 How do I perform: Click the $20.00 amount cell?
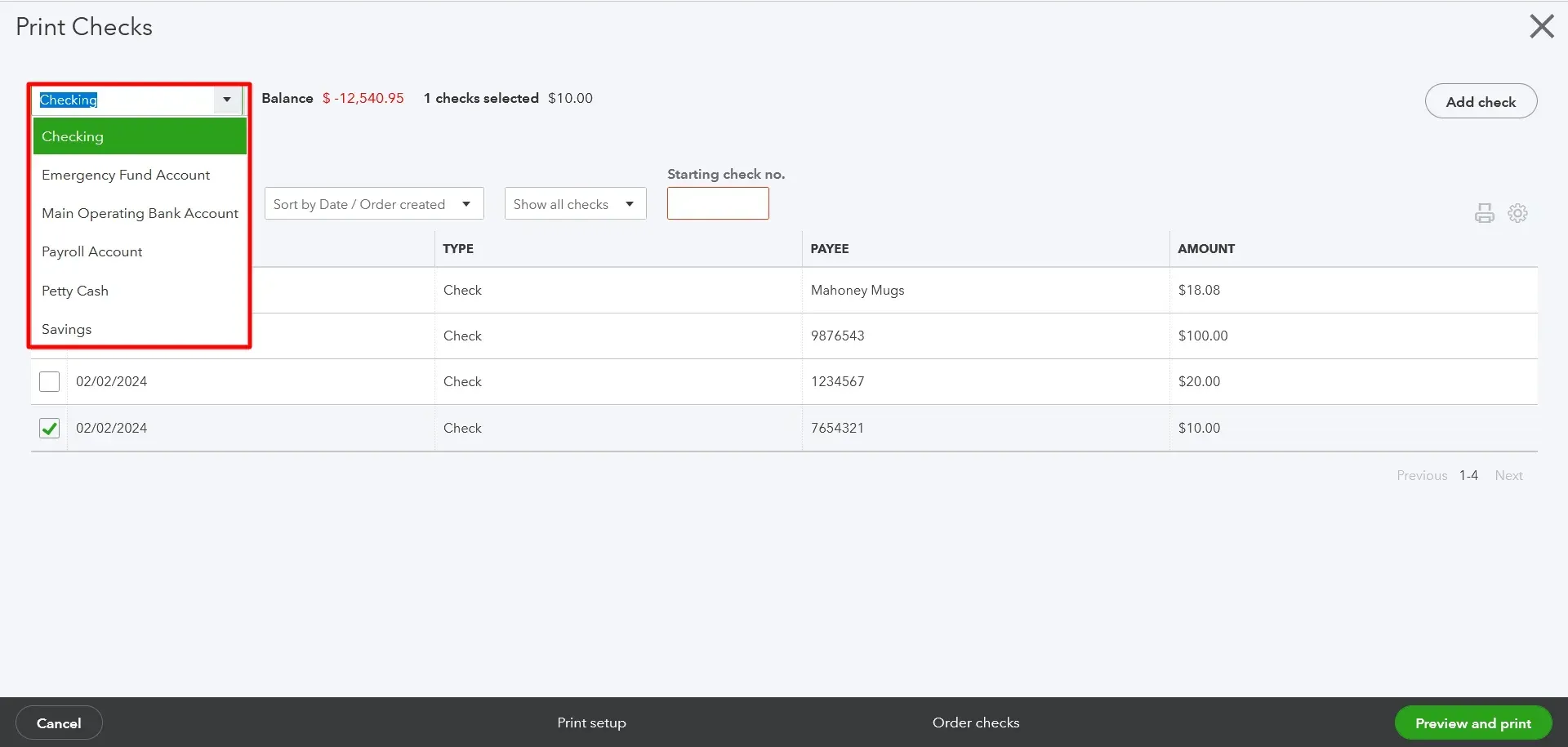pyautogui.click(x=1199, y=381)
